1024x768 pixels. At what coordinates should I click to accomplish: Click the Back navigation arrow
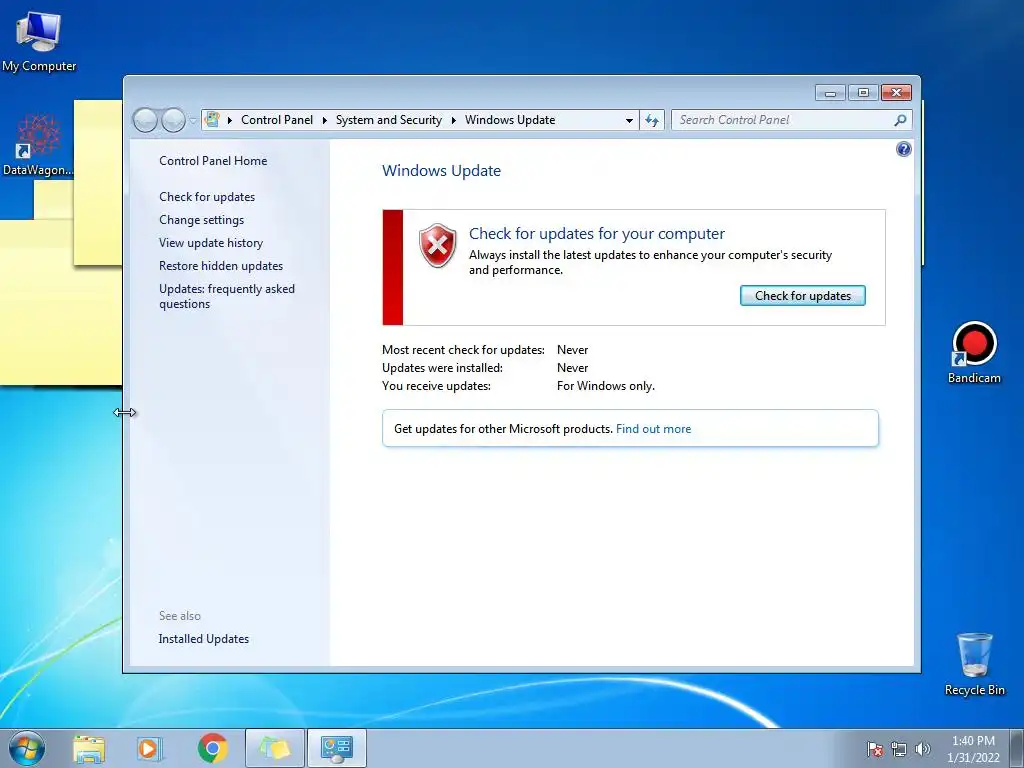point(145,120)
